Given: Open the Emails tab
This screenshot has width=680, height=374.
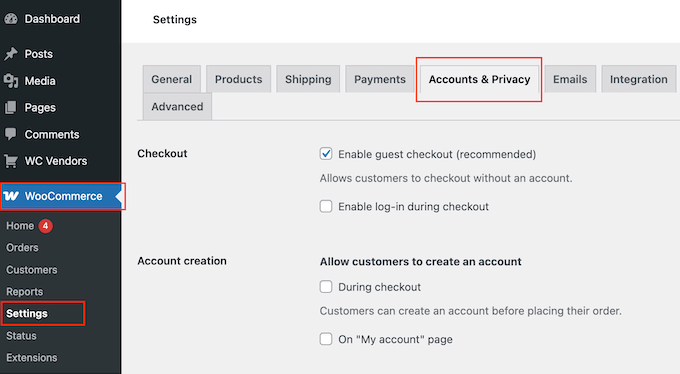Looking at the screenshot, I should pos(570,79).
